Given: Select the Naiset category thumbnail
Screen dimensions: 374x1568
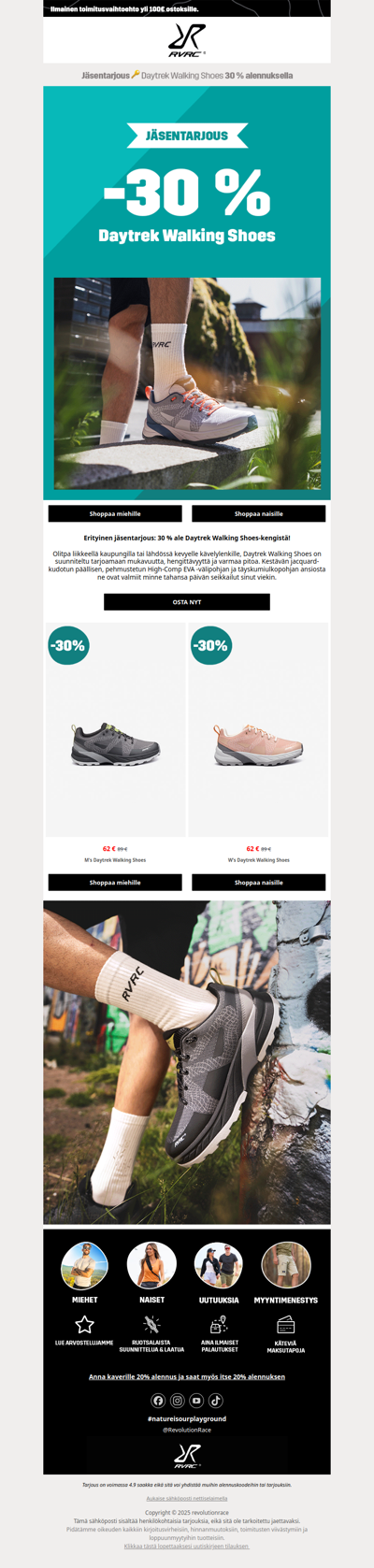Looking at the screenshot, I should click(x=151, y=1266).
